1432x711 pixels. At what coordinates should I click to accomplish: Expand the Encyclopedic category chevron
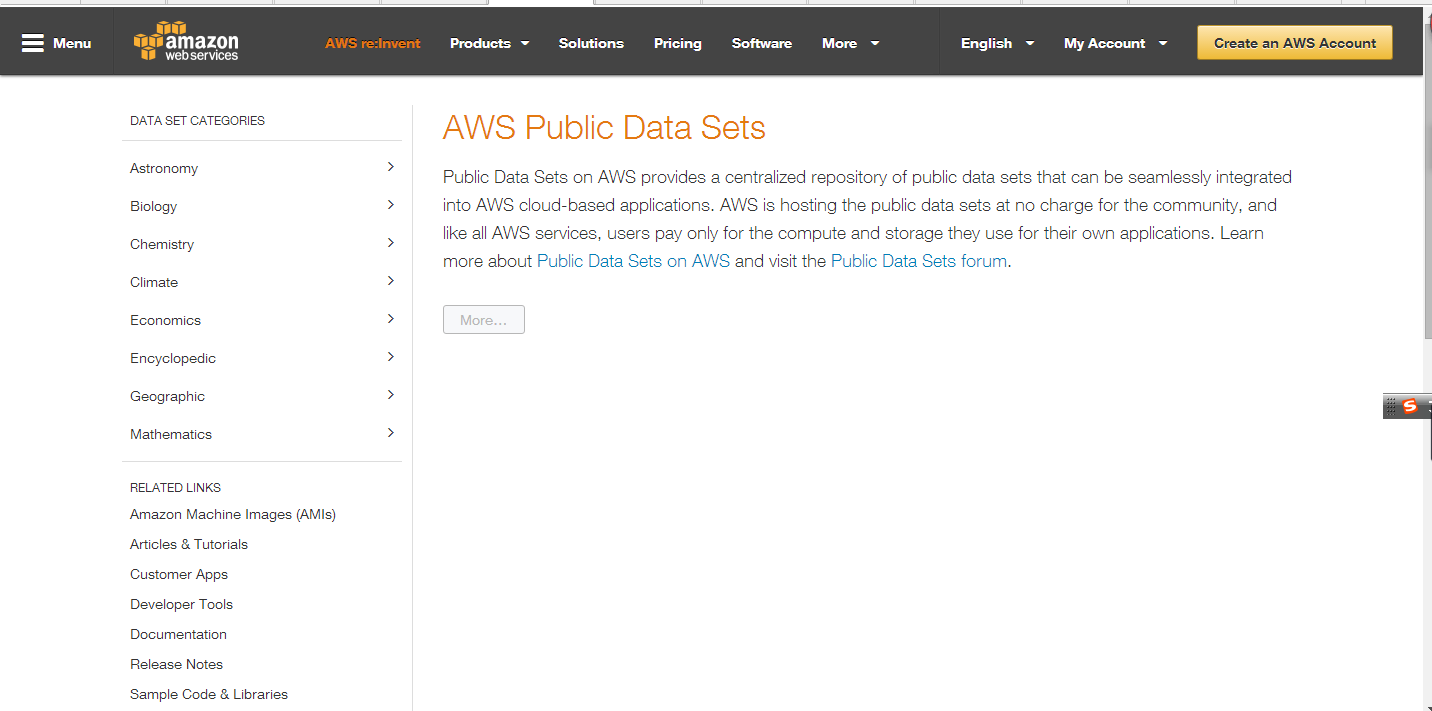click(391, 357)
